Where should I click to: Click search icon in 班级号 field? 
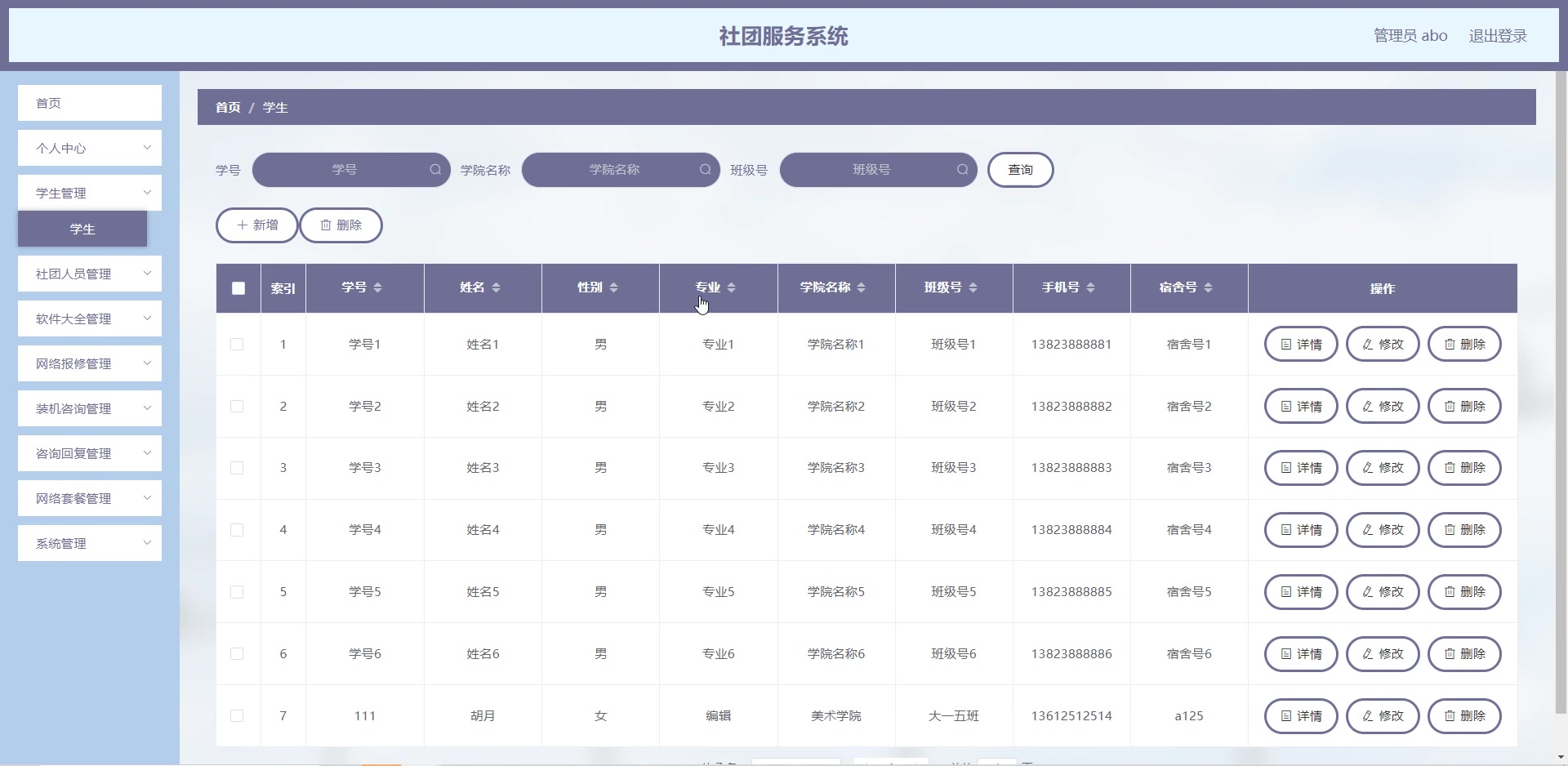pyautogui.click(x=963, y=170)
